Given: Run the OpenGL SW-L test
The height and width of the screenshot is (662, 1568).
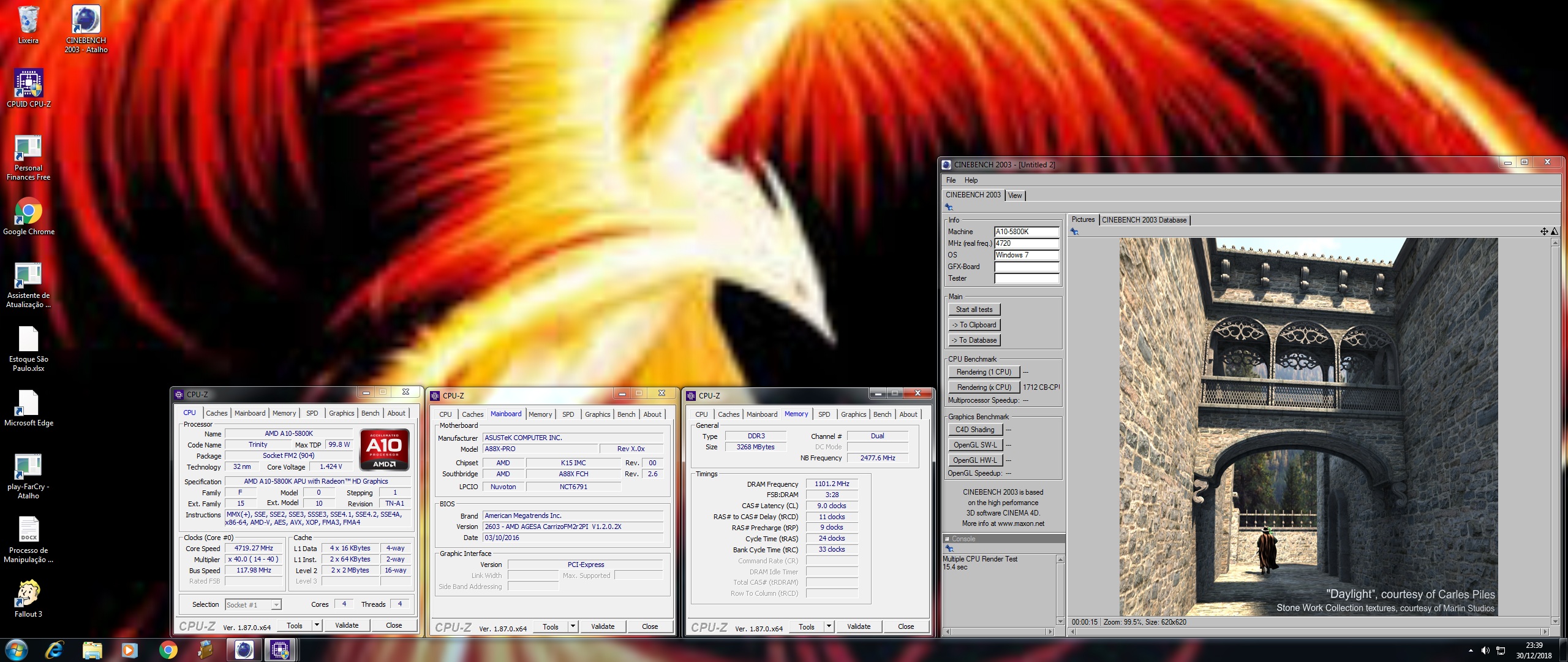Looking at the screenshot, I should pyautogui.click(x=974, y=445).
